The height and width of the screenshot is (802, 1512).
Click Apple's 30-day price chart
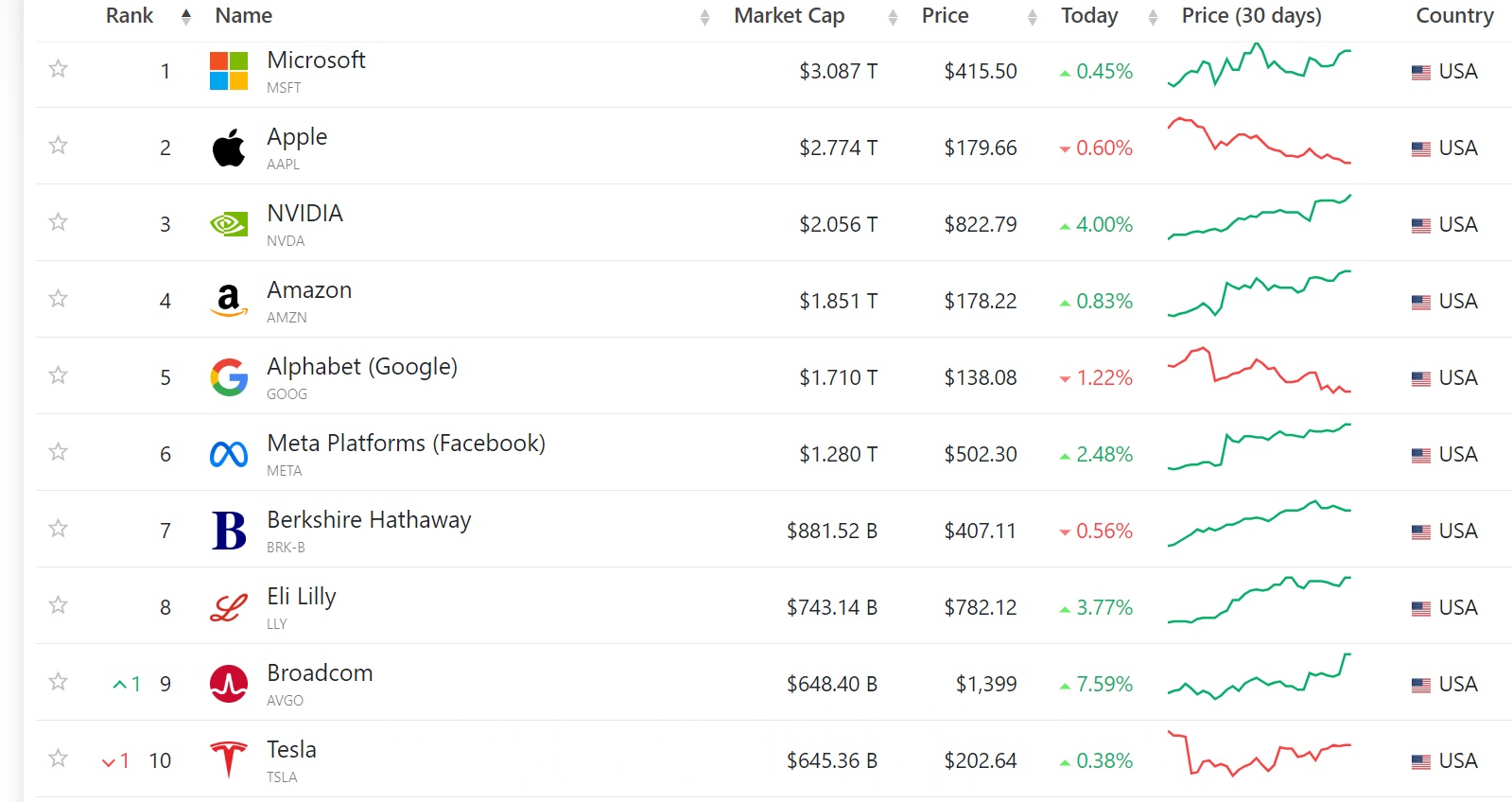click(1260, 142)
